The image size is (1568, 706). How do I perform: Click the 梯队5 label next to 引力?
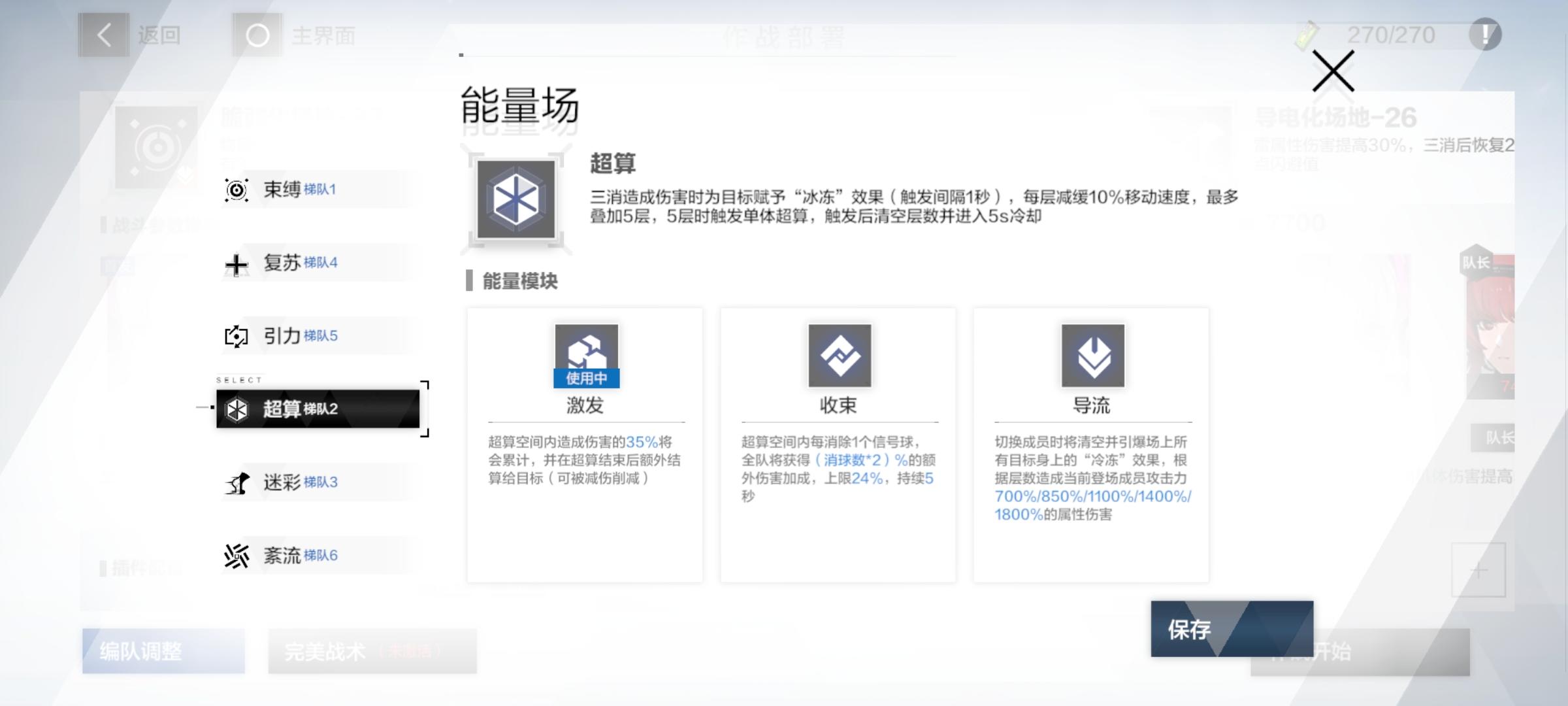[320, 336]
